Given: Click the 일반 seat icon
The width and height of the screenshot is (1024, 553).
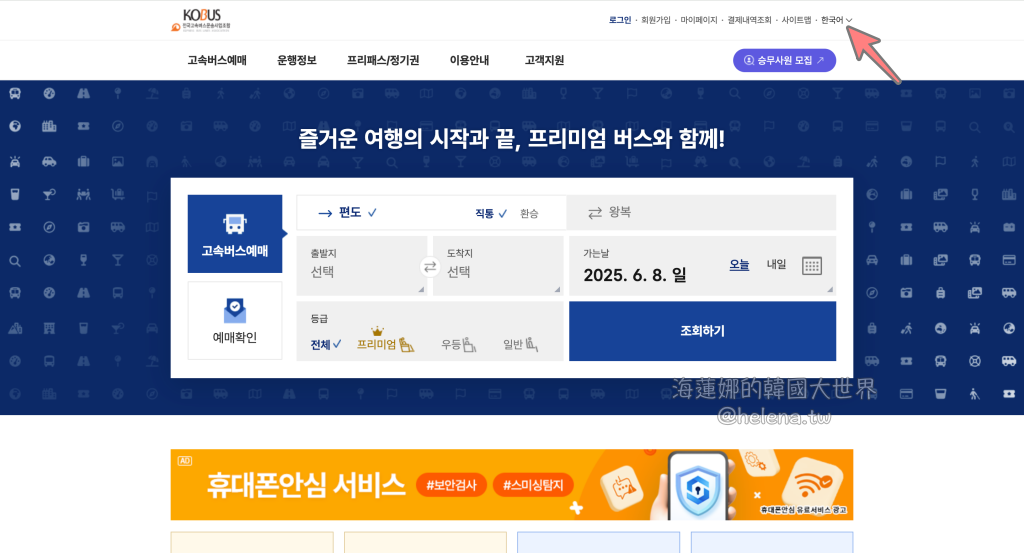Looking at the screenshot, I should point(532,345).
